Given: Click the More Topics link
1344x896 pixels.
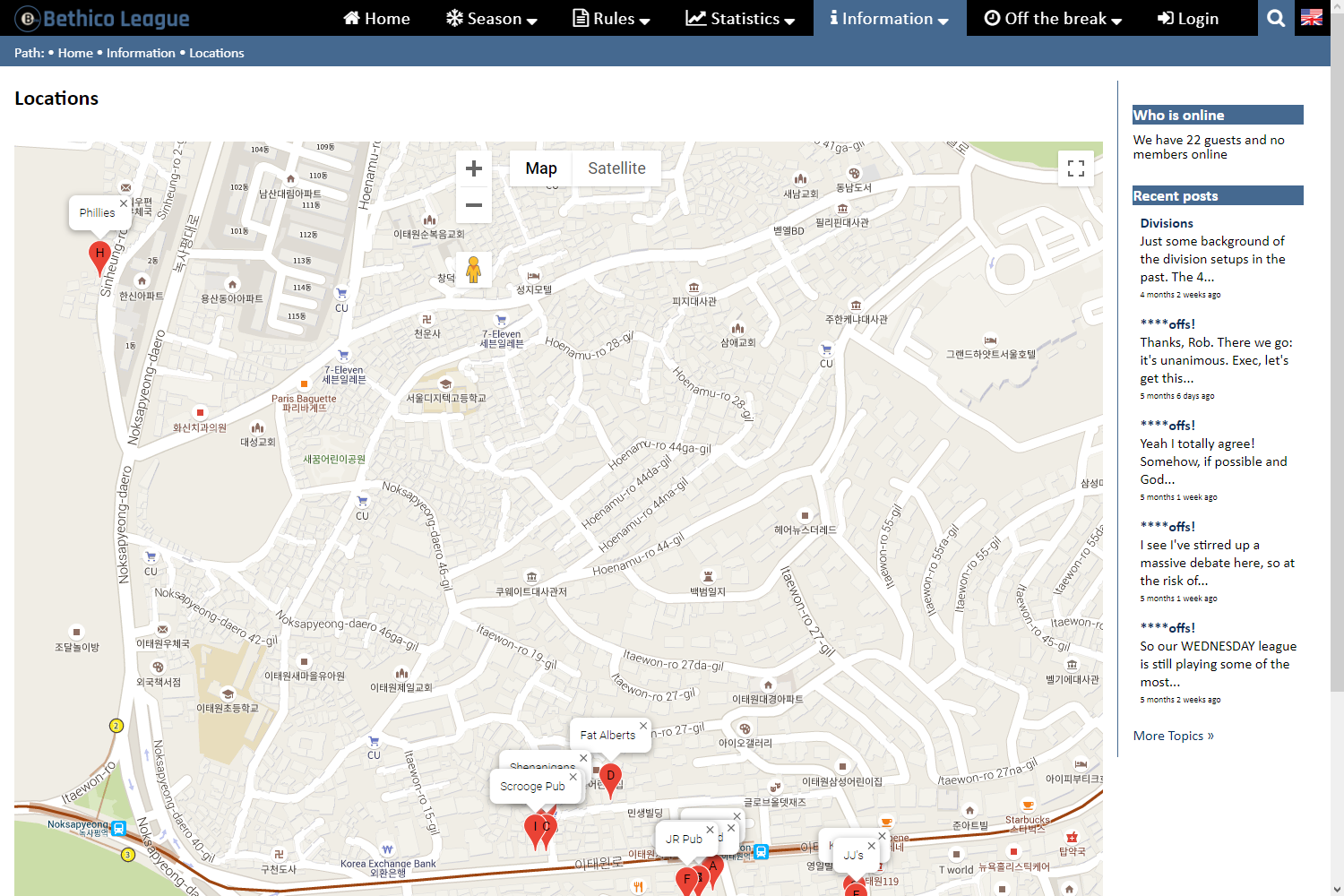Looking at the screenshot, I should [1173, 736].
